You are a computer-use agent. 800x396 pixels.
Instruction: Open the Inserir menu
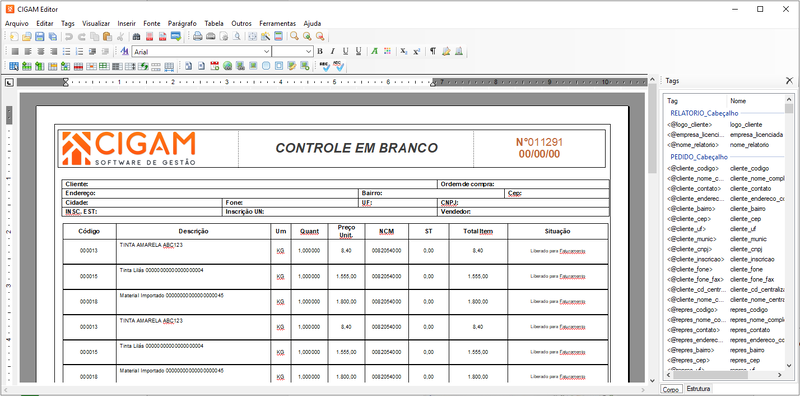(x=127, y=23)
